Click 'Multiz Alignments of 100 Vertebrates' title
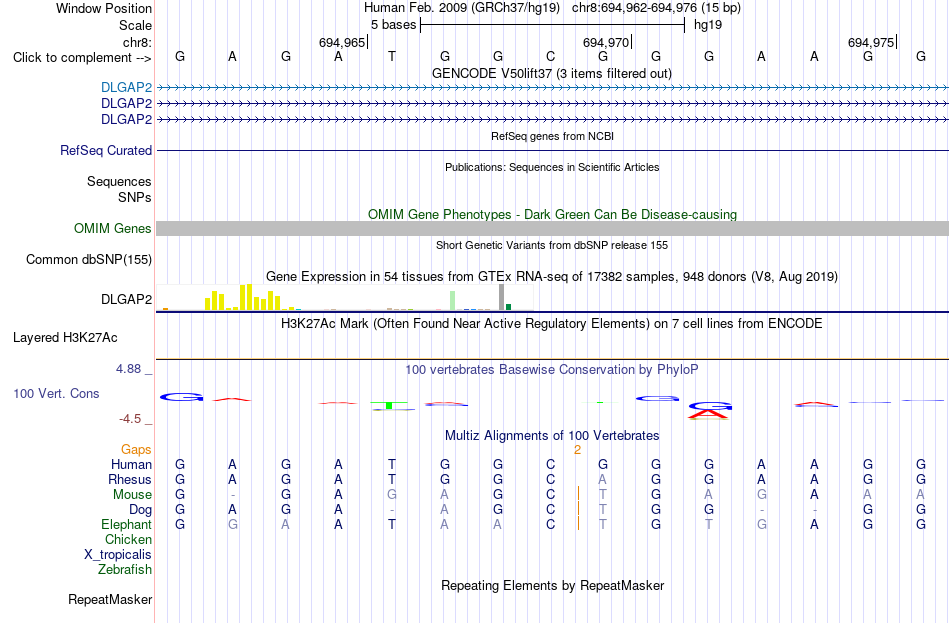The height and width of the screenshot is (623, 950). click(552, 436)
